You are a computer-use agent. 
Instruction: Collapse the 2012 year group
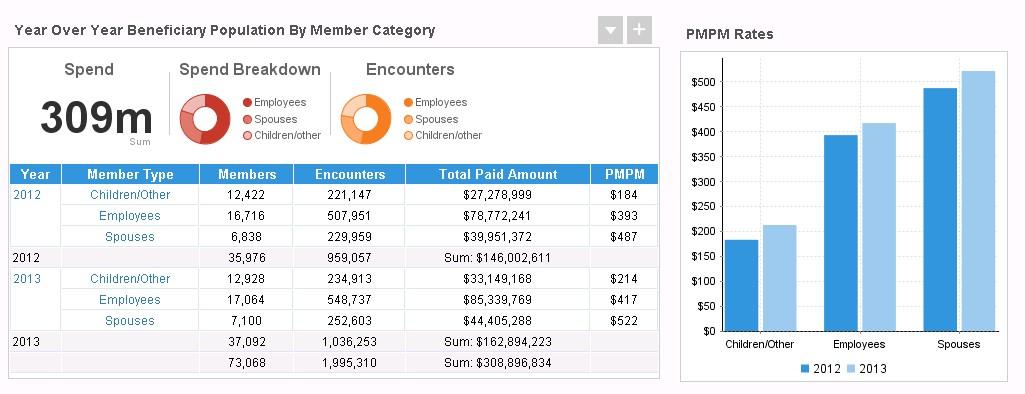point(27,195)
